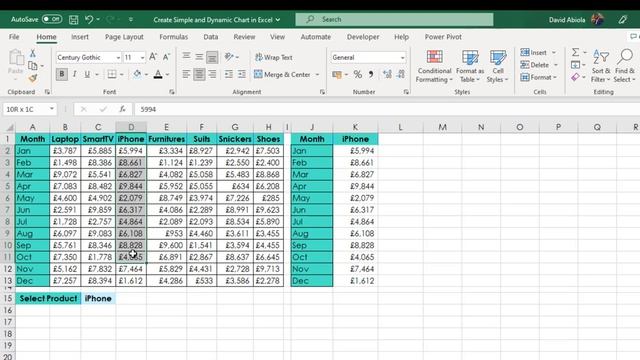Image resolution: width=640 pixels, height=360 pixels.
Task: Center text horizontally
Action: (x=199, y=74)
